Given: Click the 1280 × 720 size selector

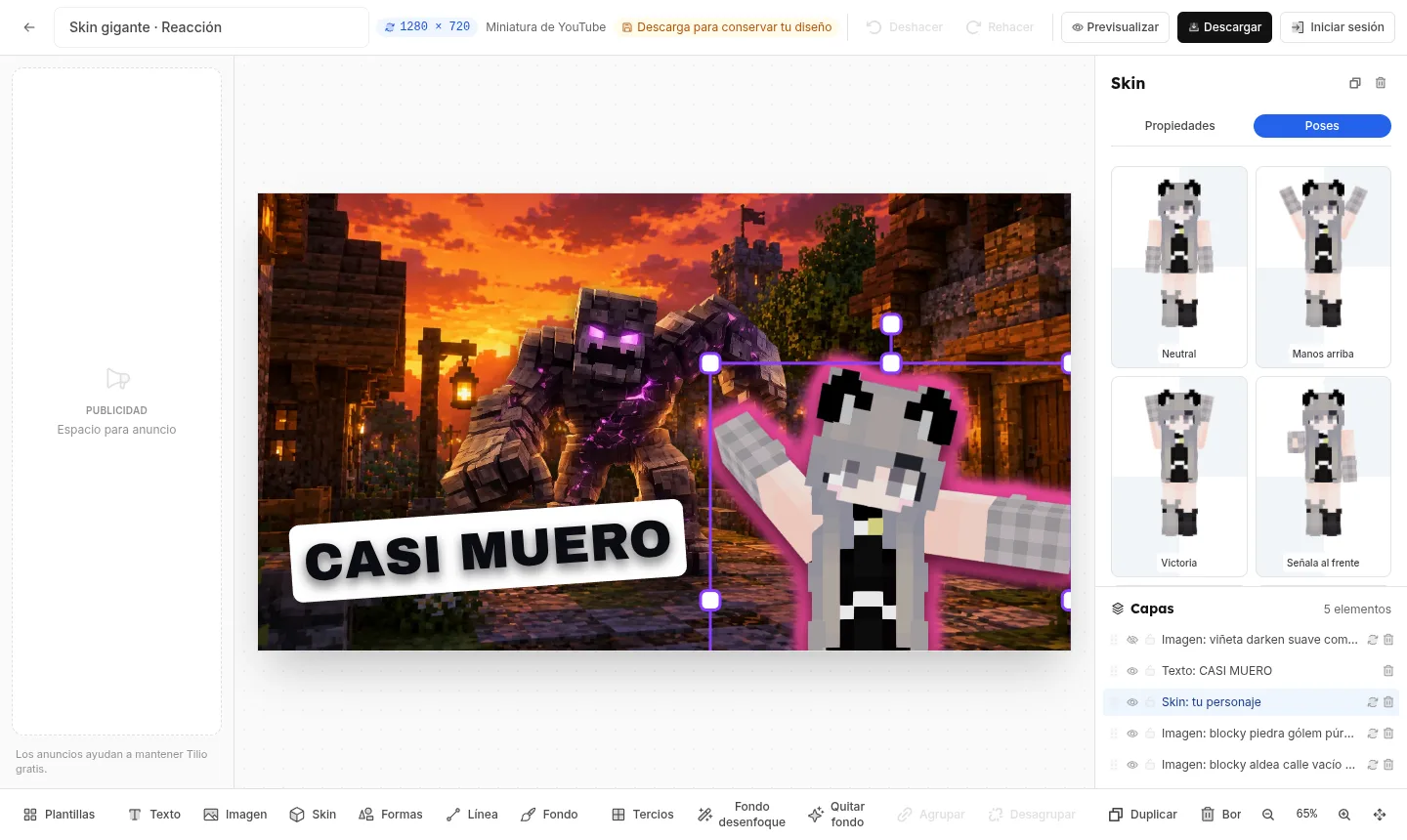Looking at the screenshot, I should coord(427,27).
